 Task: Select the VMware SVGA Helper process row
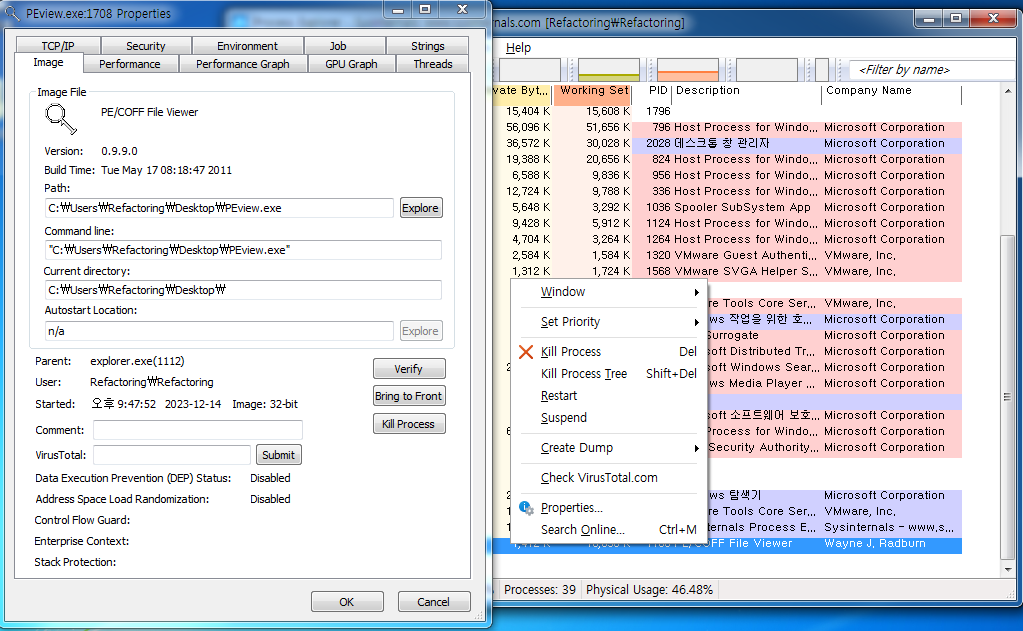pos(727,271)
